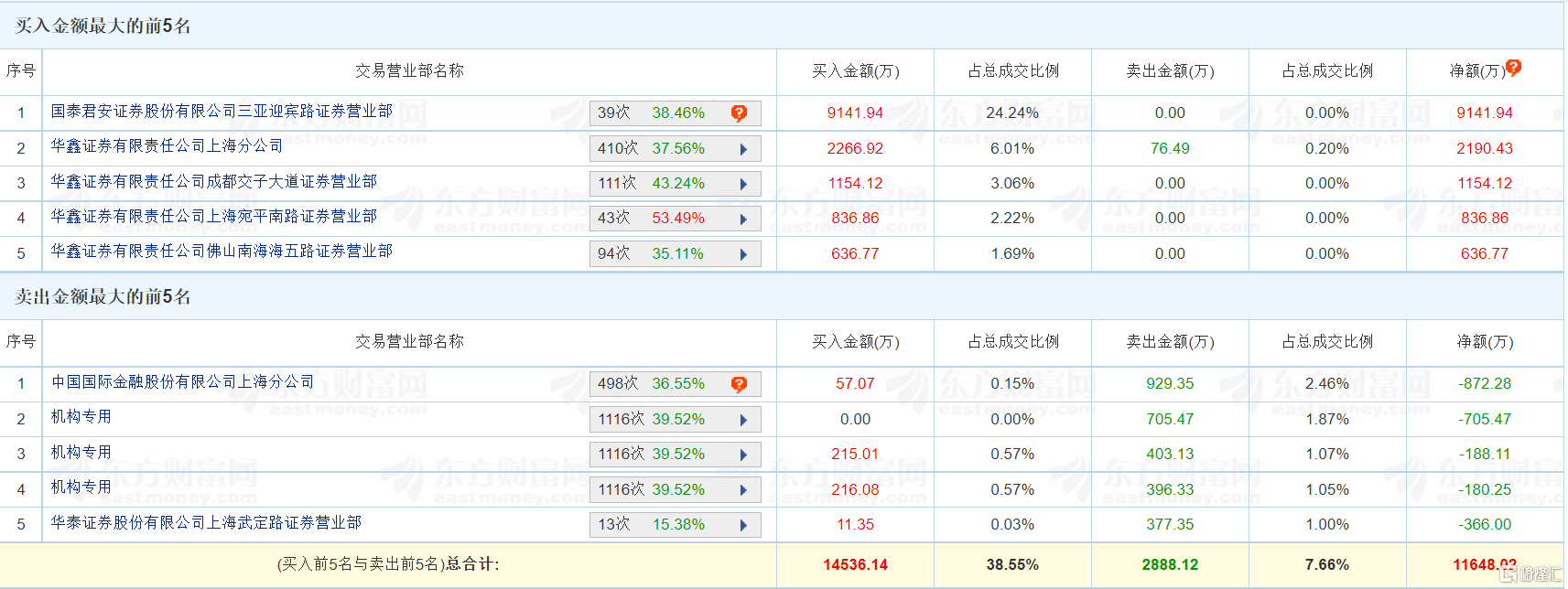Click total sell amount 2888.12

point(1170,564)
